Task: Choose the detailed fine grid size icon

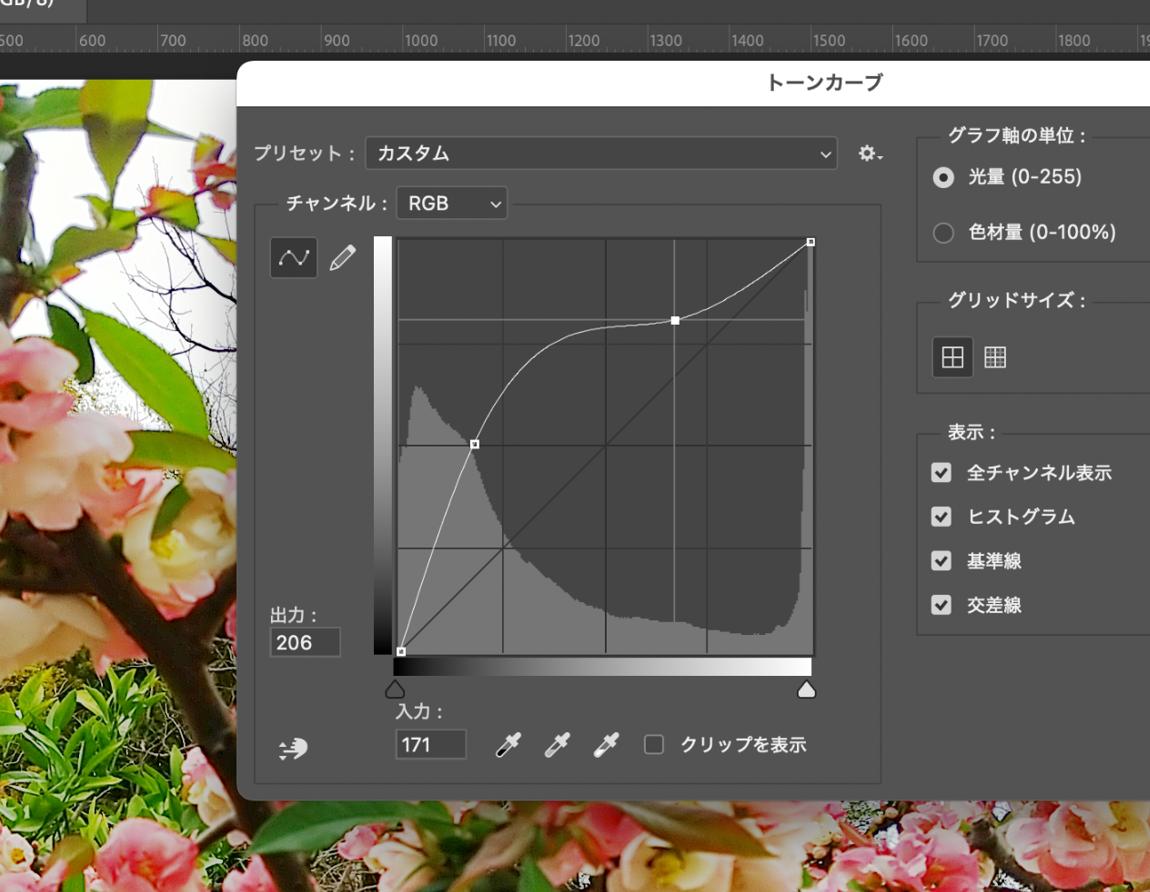Action: coord(995,357)
